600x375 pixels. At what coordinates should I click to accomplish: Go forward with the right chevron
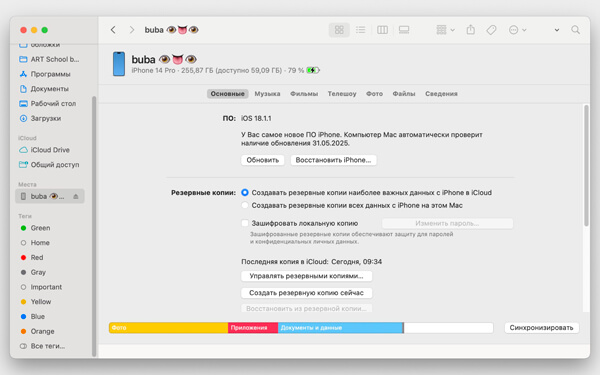132,30
